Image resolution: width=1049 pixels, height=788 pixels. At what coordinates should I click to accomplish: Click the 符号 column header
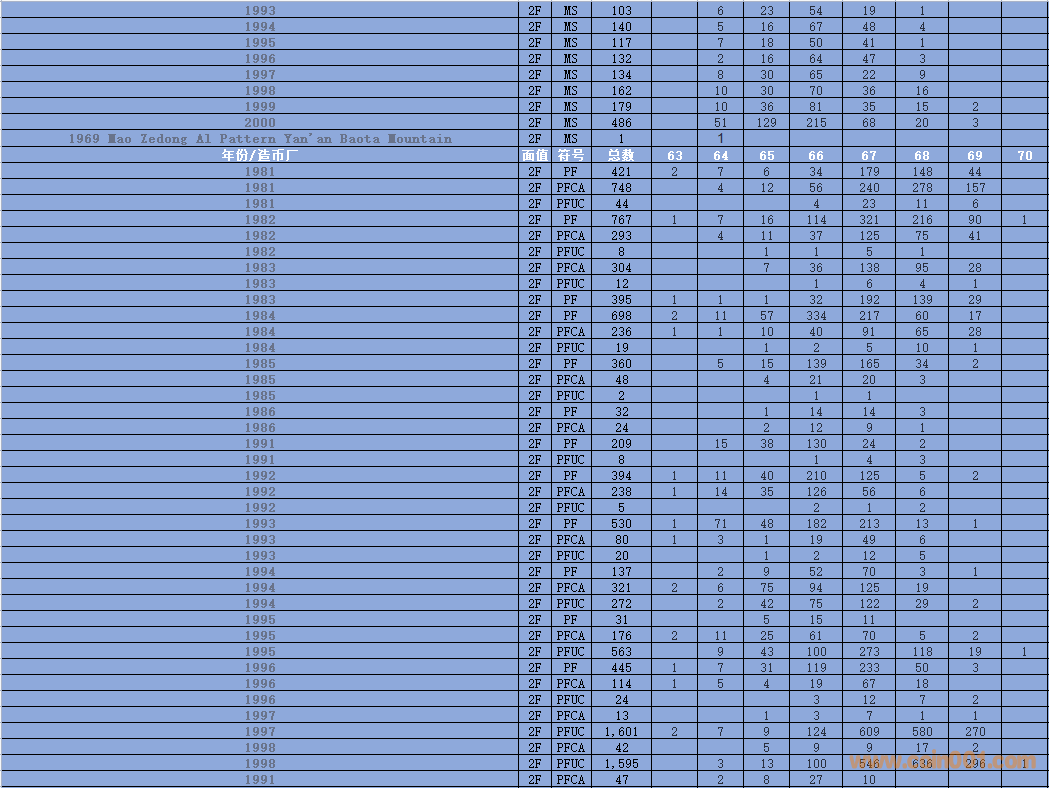coord(570,155)
